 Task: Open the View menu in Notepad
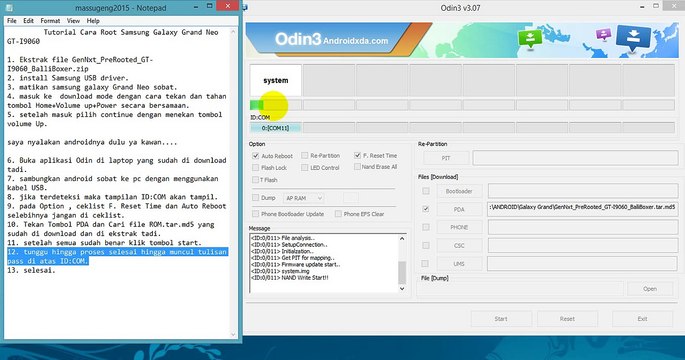pos(73,21)
